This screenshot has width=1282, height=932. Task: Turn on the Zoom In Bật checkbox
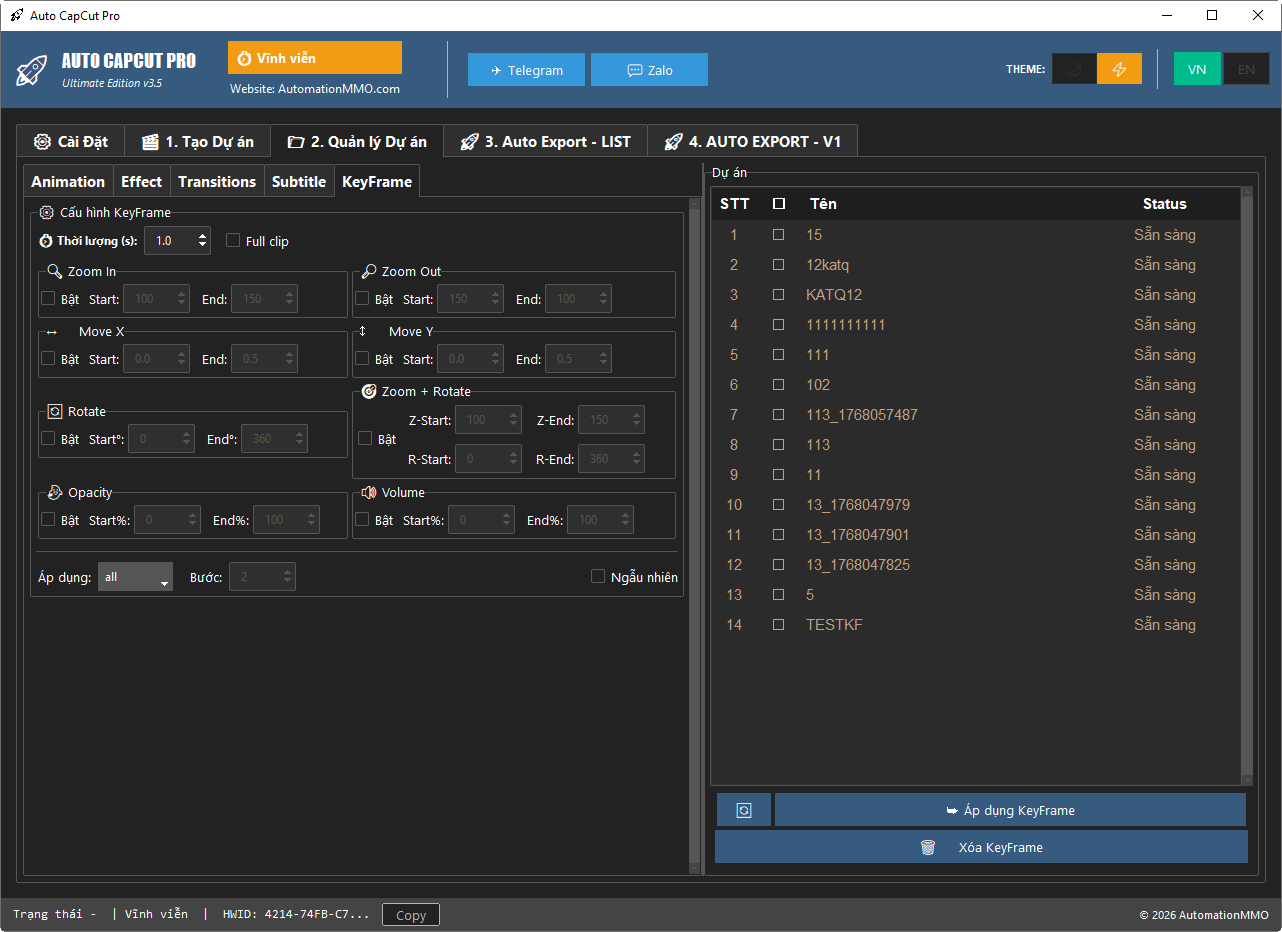(48, 298)
